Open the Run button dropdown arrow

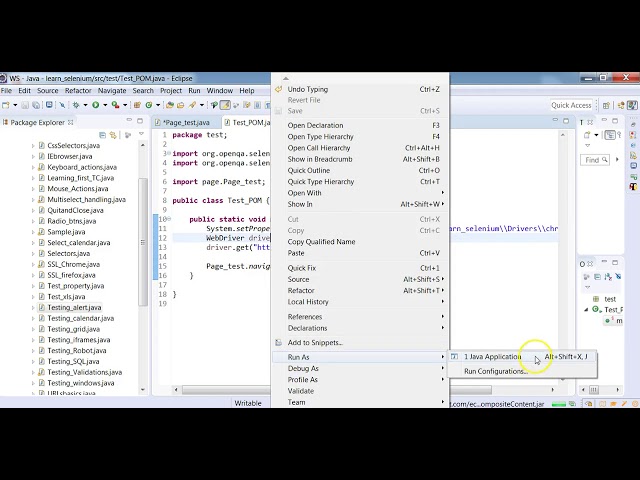[x=105, y=105]
